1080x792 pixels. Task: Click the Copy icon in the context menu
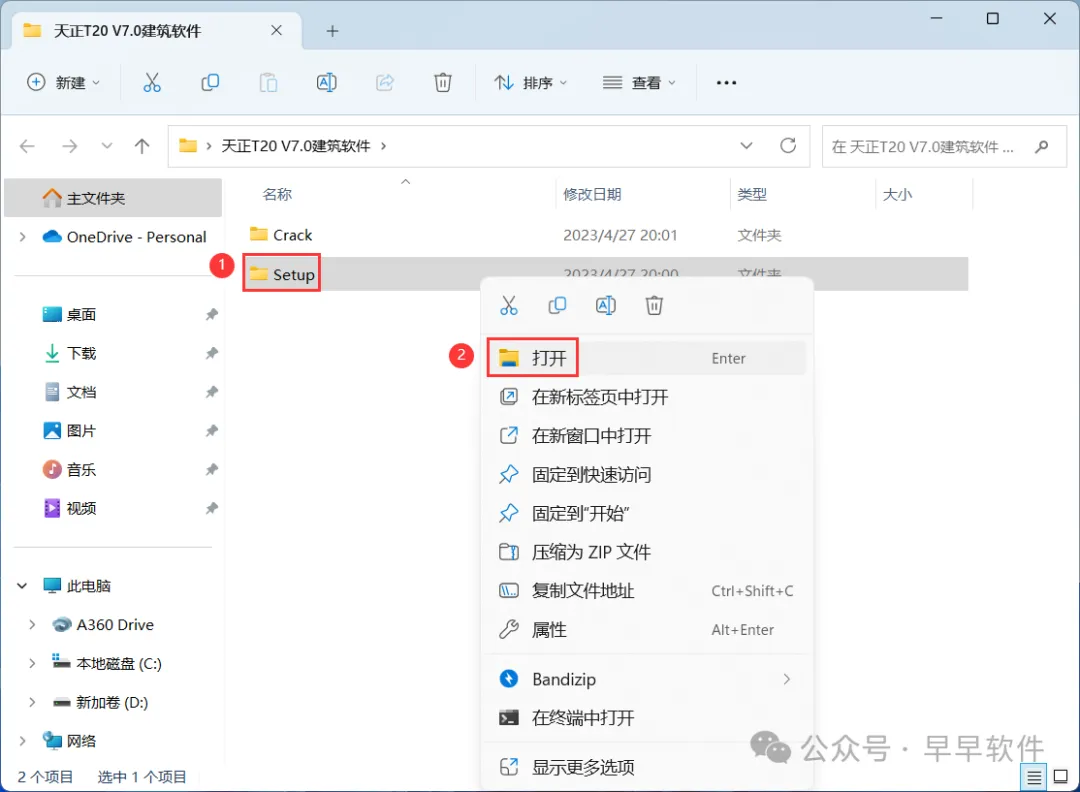coord(557,305)
